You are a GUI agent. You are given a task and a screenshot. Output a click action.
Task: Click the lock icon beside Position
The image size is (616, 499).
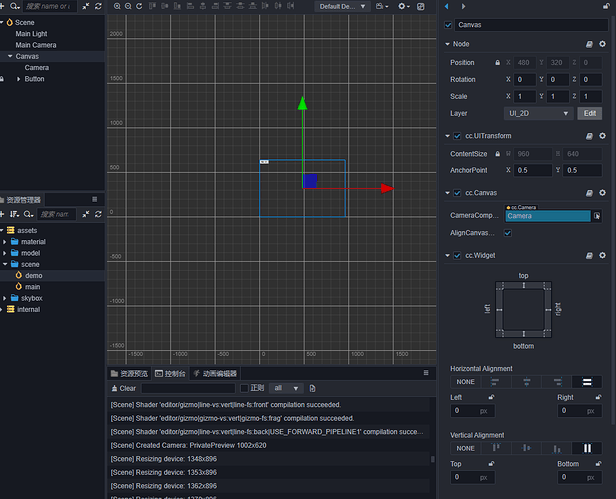(498, 63)
